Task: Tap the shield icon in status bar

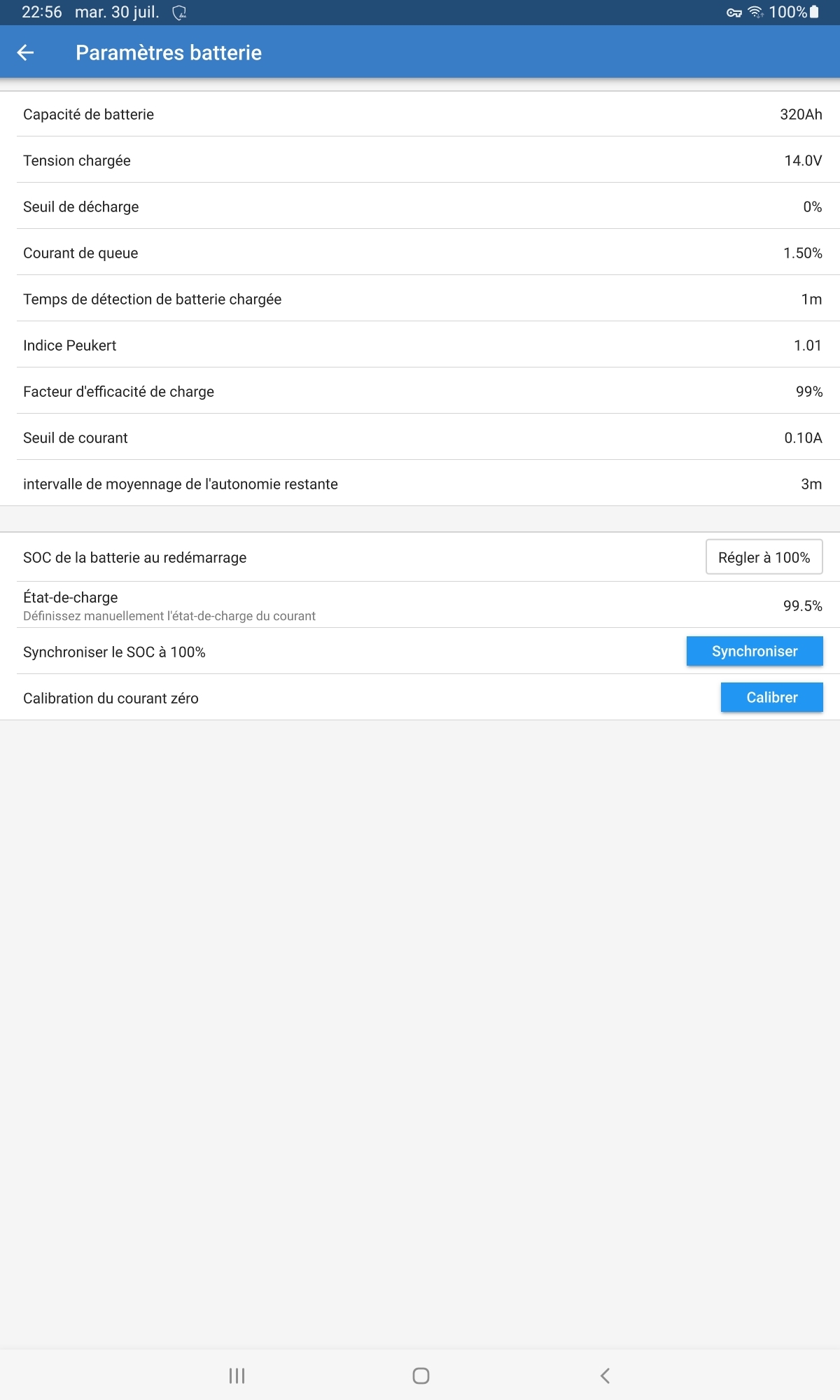Action: point(179,13)
